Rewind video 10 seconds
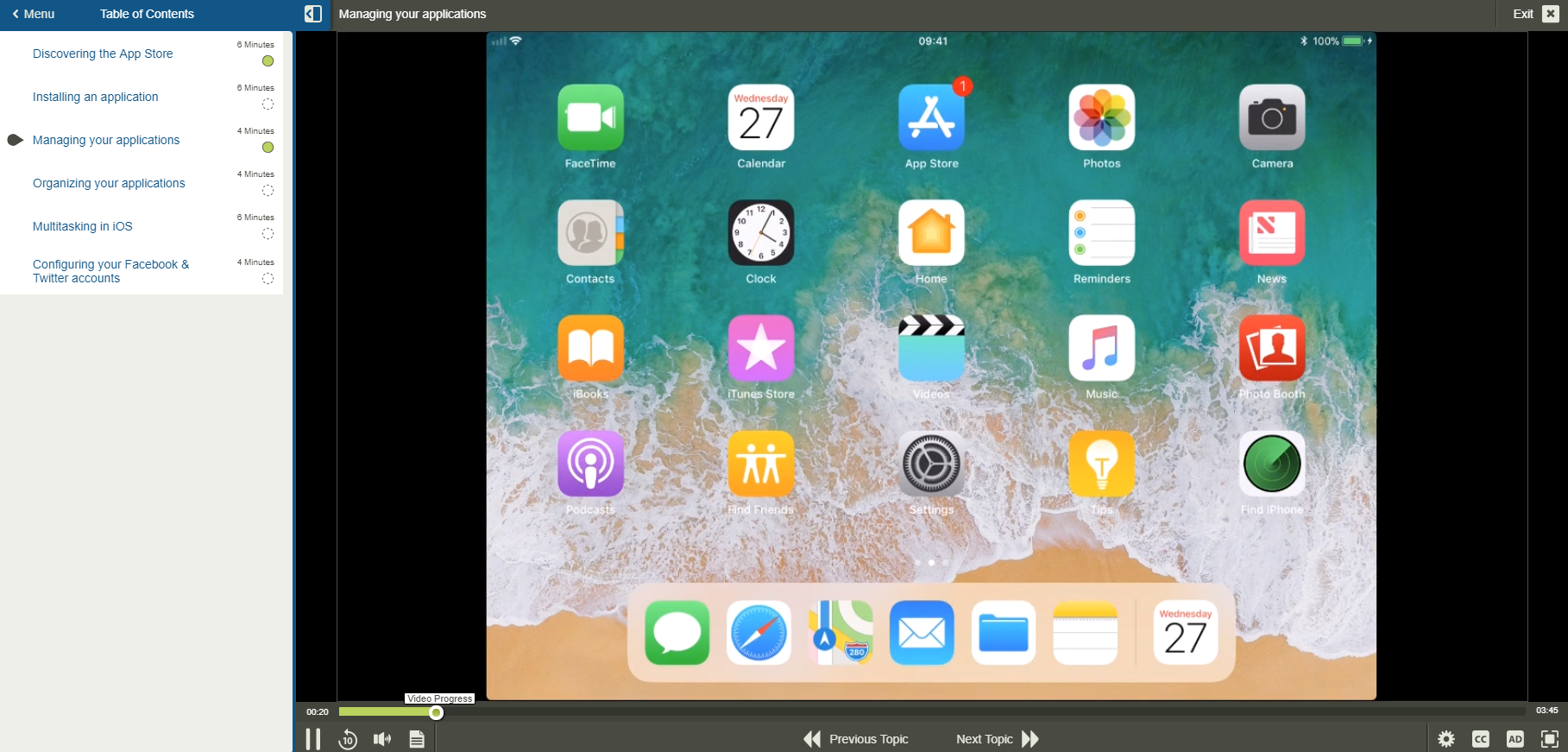Screen dimensions: 1568x752 348,739
